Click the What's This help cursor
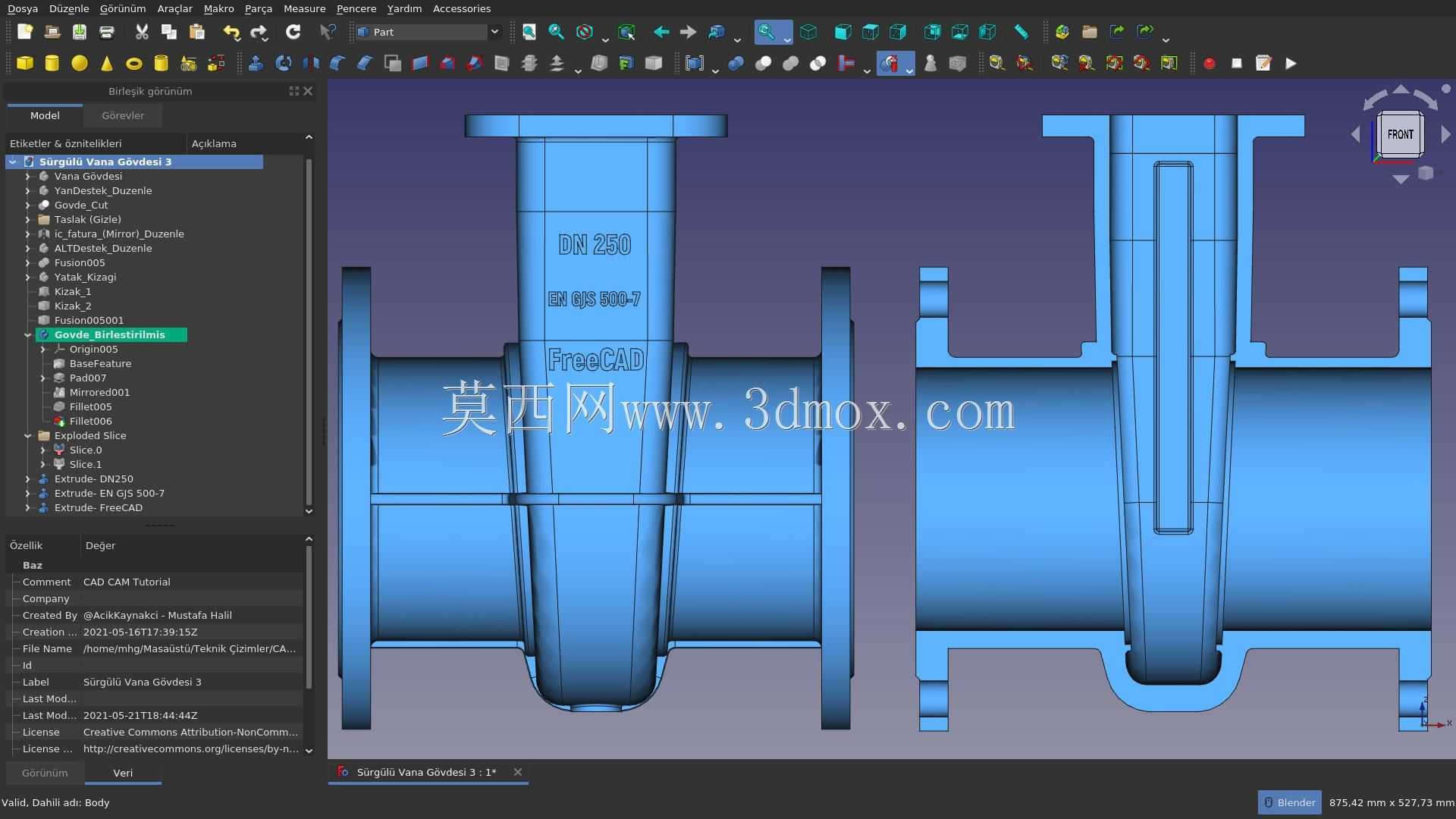Image resolution: width=1456 pixels, height=819 pixels. point(328,32)
